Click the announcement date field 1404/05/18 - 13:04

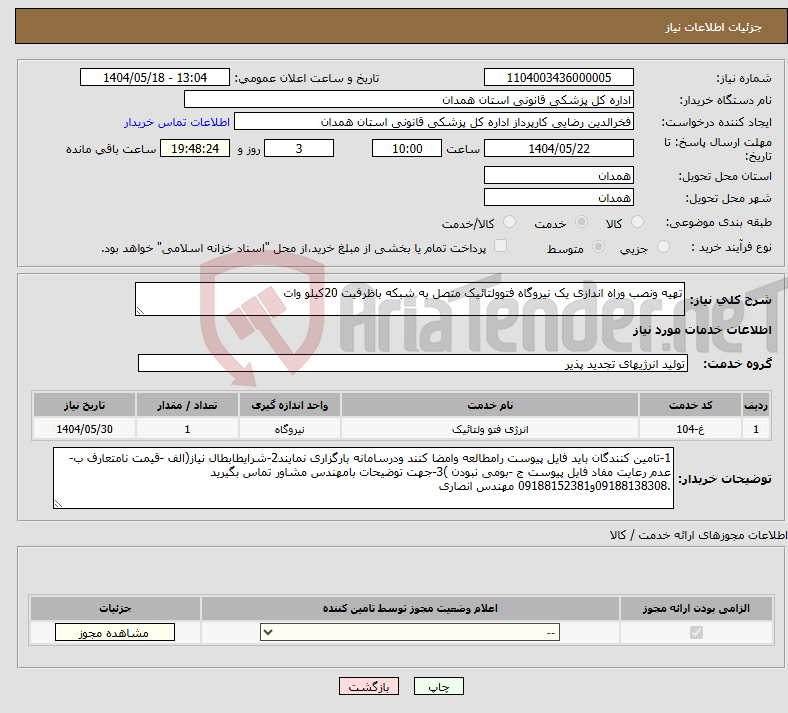155,77
